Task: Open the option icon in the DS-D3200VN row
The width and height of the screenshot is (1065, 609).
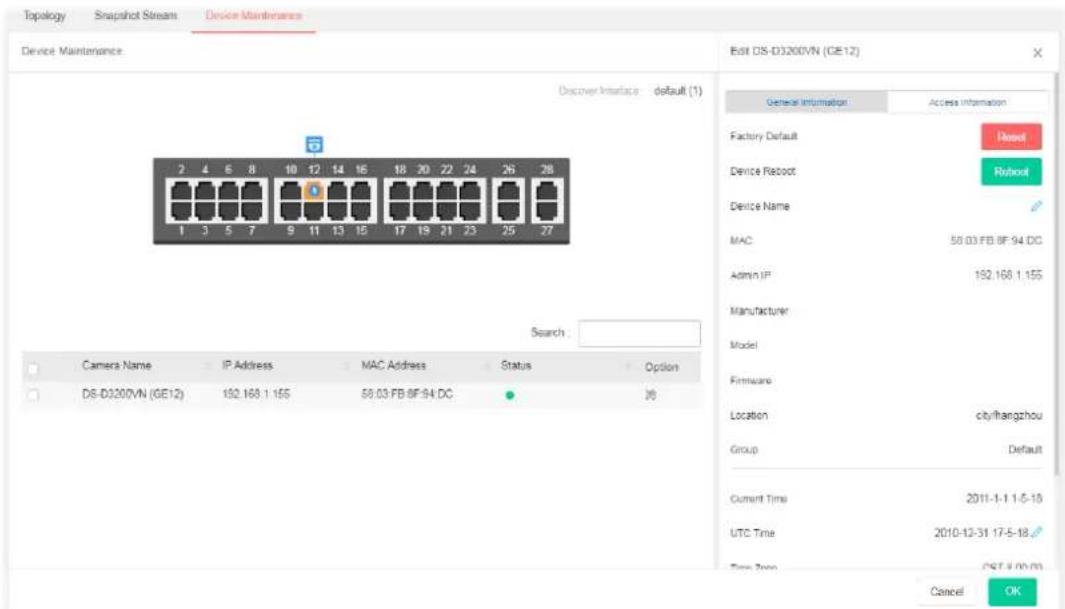Action: (x=650, y=394)
